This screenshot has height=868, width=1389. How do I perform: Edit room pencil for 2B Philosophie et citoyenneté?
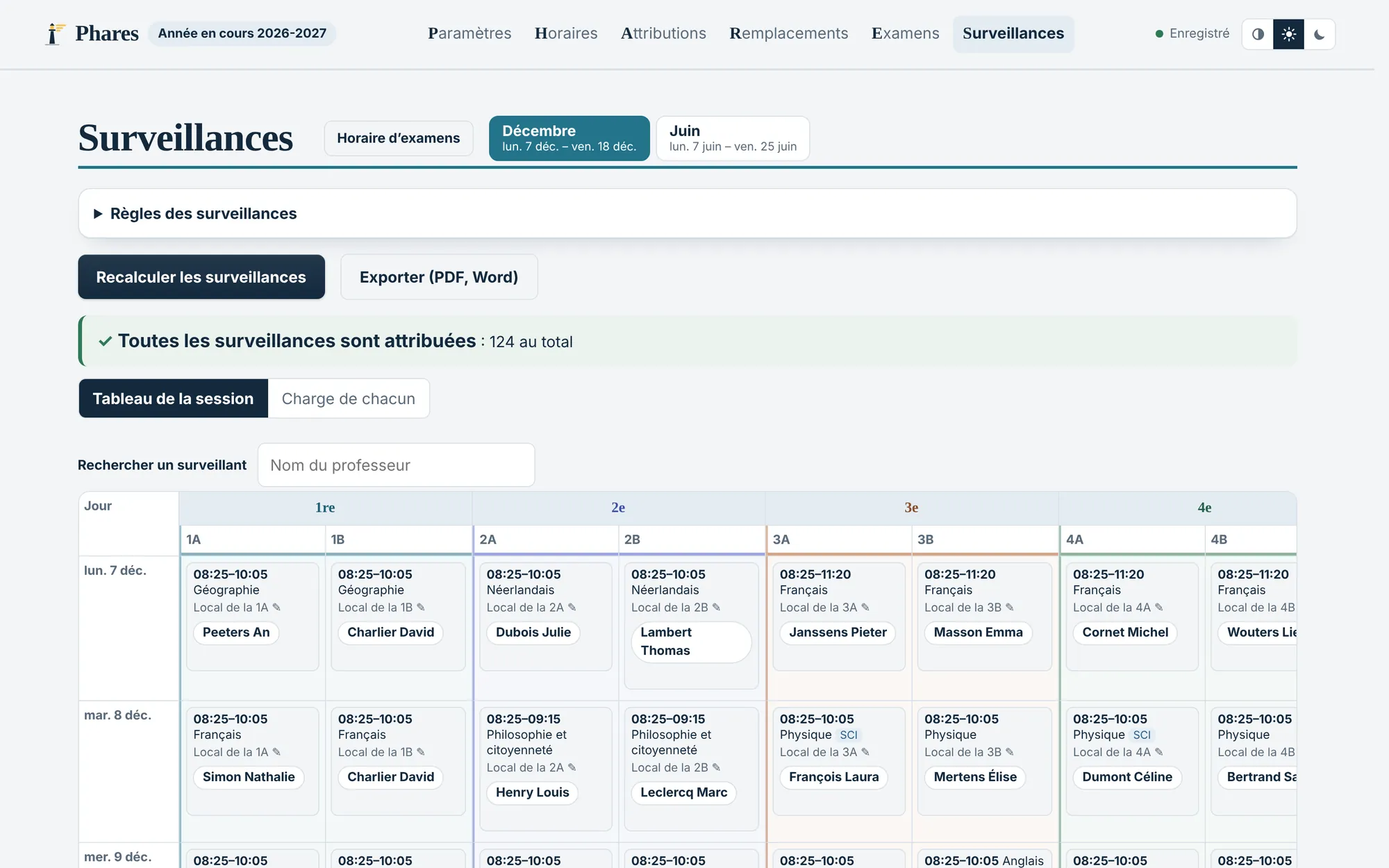(717, 767)
